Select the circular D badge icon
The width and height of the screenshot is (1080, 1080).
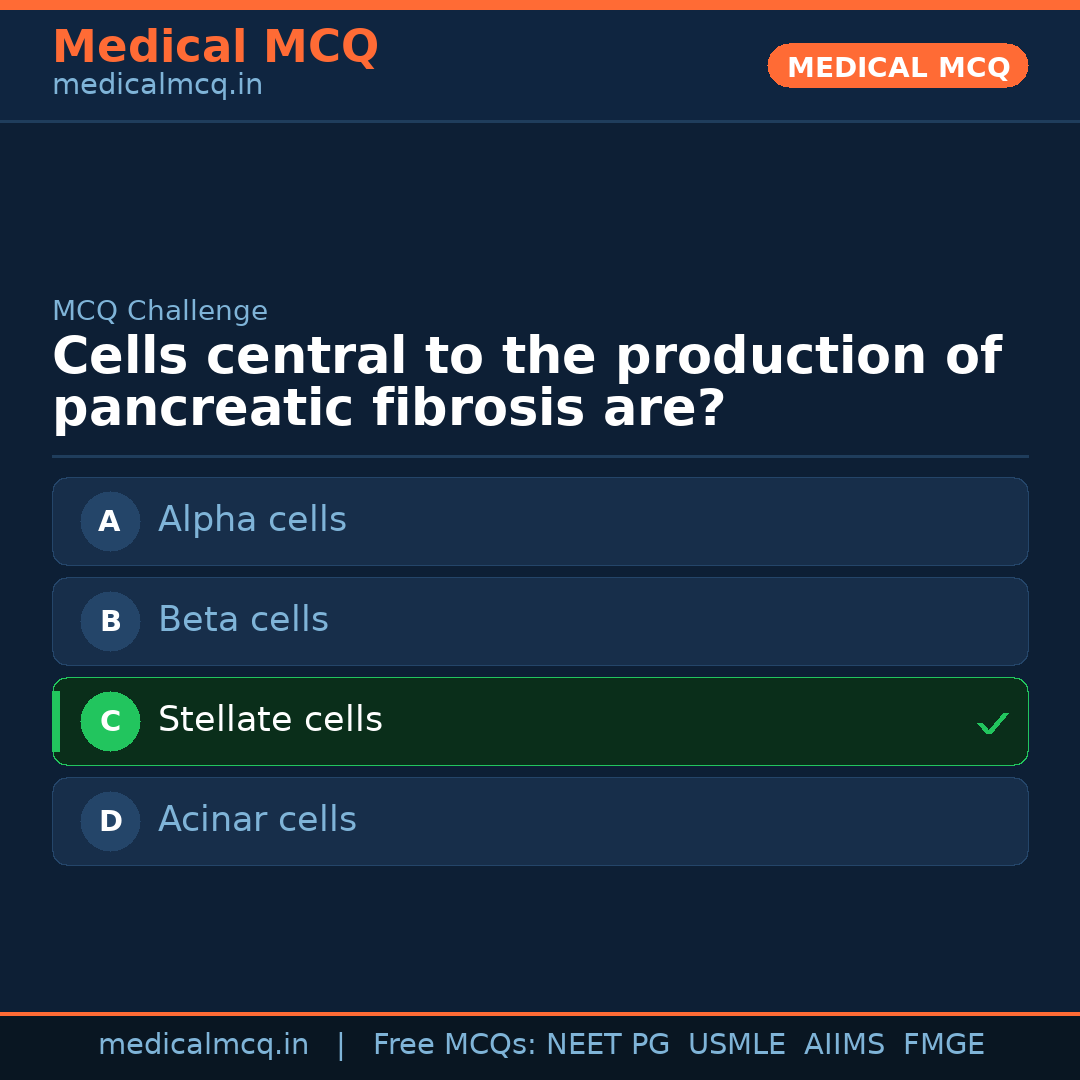(110, 821)
